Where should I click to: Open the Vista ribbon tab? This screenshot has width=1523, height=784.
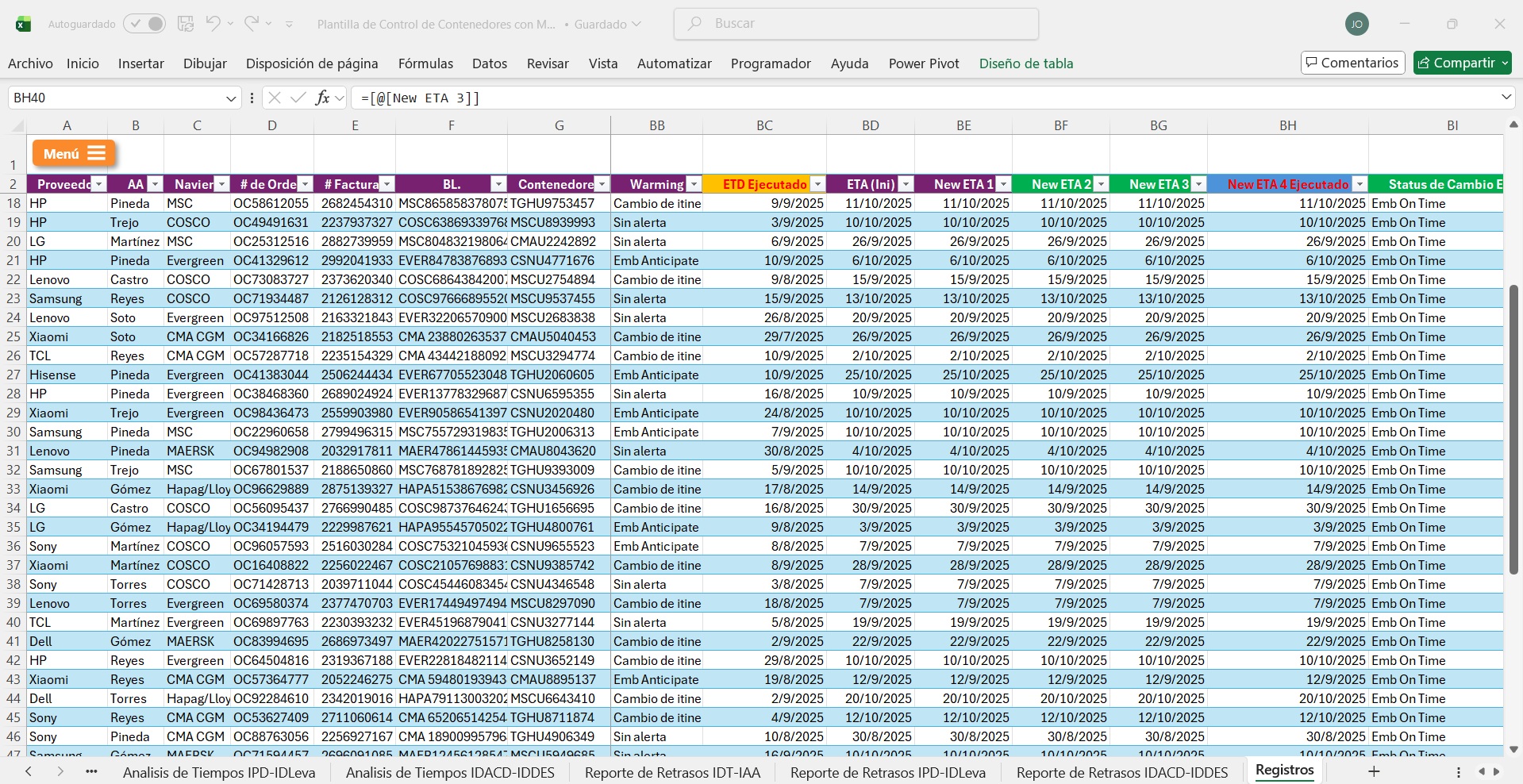click(x=603, y=63)
